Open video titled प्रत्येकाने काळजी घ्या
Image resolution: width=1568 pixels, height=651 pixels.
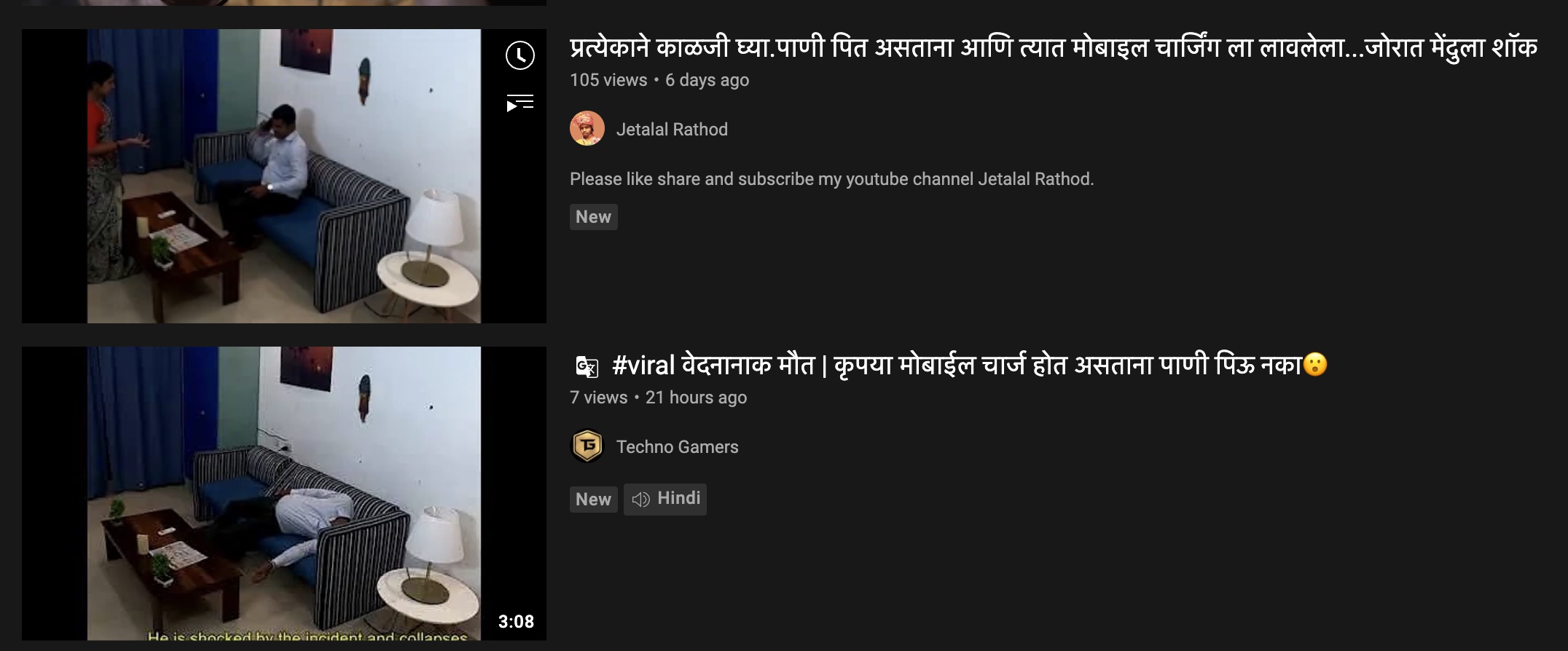pyautogui.click(x=1054, y=48)
